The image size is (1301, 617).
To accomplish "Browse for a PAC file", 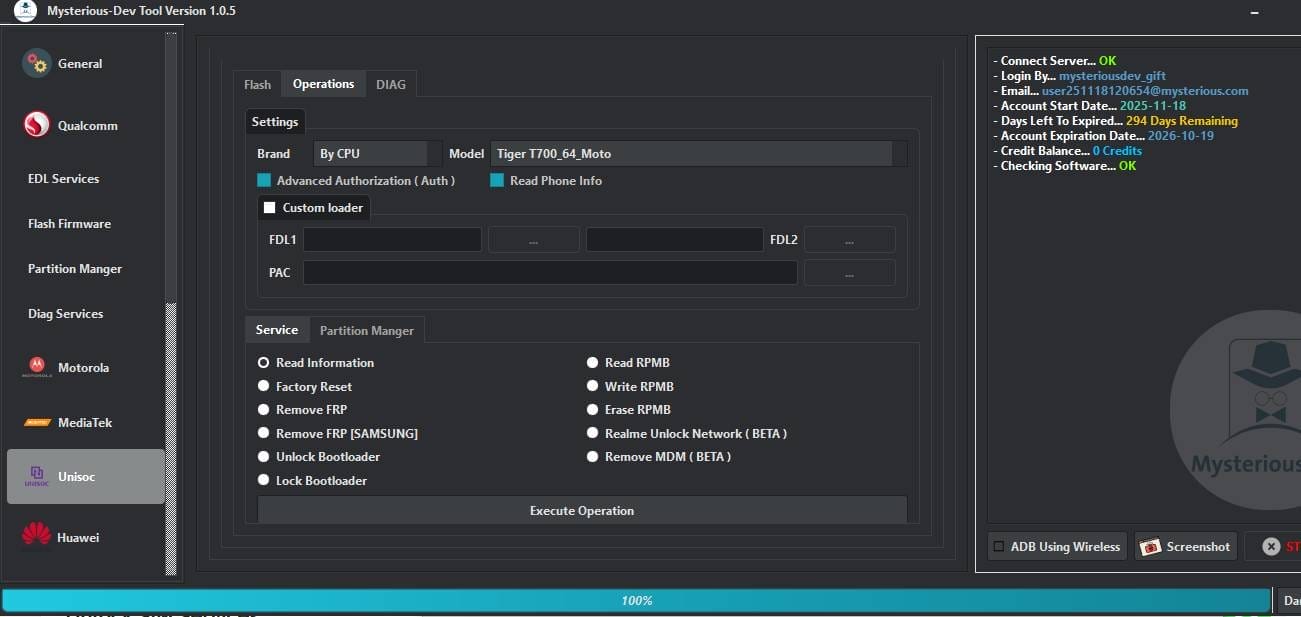I will [849, 272].
